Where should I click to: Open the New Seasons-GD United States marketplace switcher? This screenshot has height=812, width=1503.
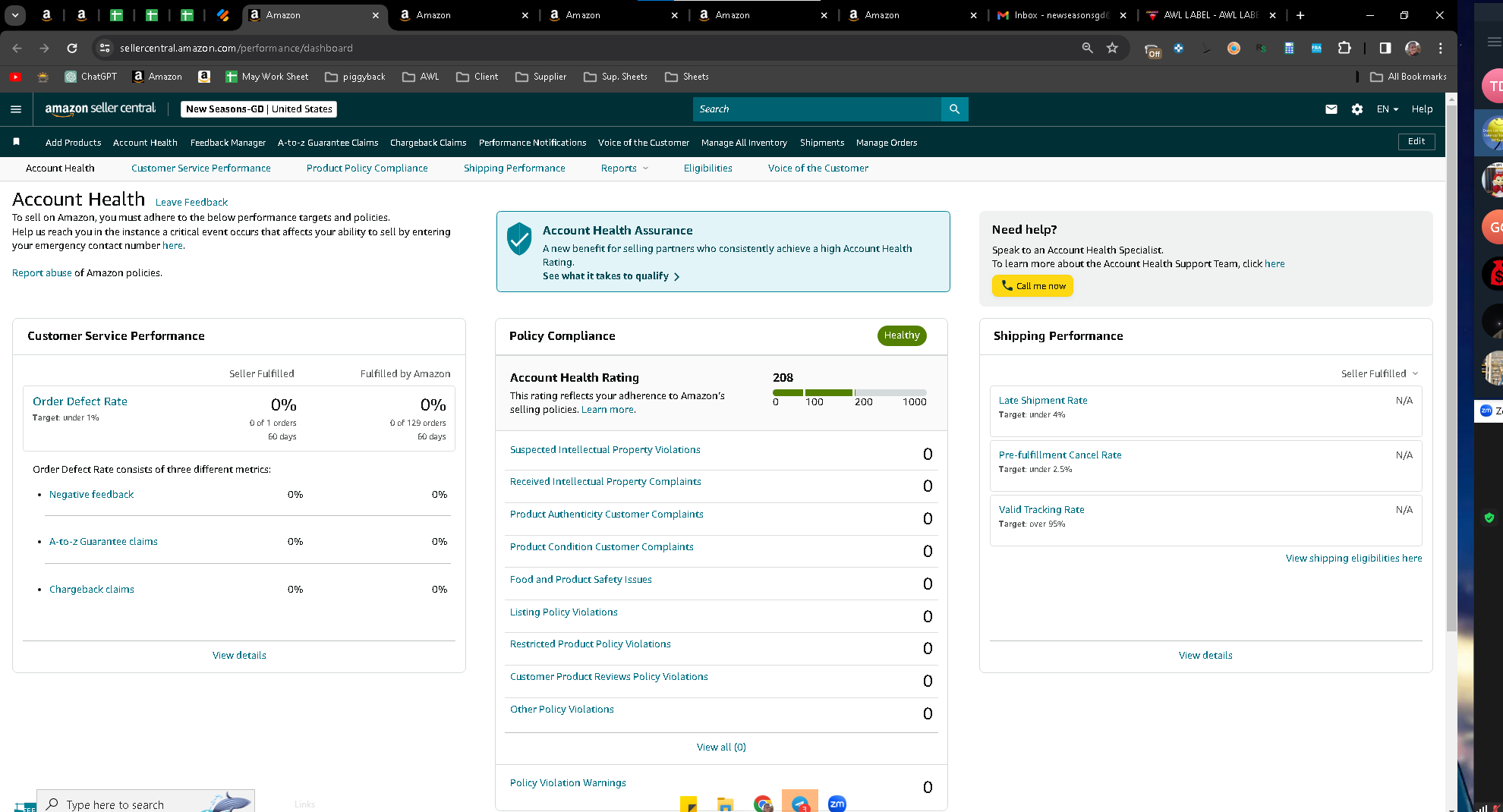tap(259, 109)
